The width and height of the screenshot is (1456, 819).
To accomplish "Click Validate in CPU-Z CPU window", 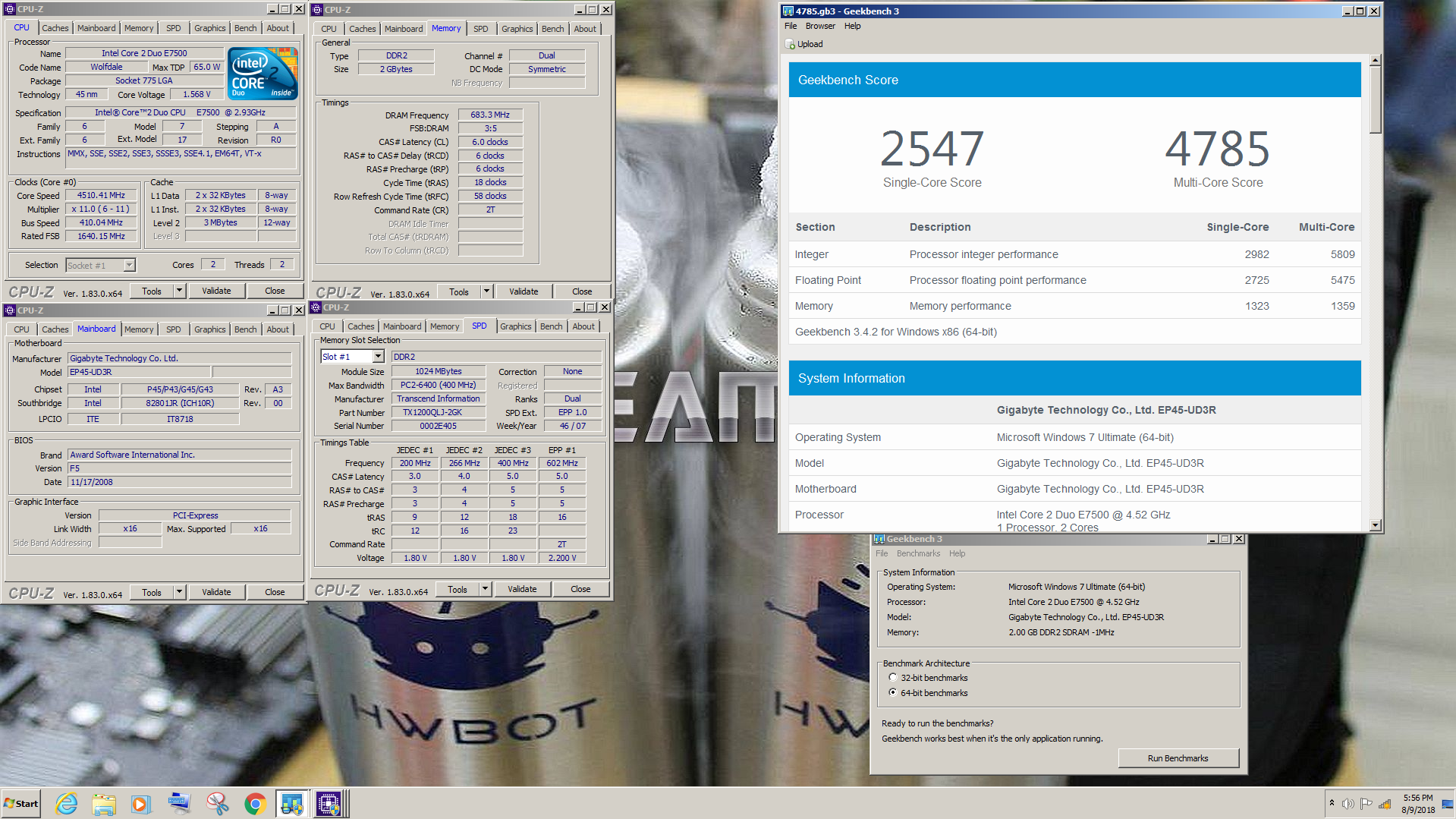I will pyautogui.click(x=216, y=291).
